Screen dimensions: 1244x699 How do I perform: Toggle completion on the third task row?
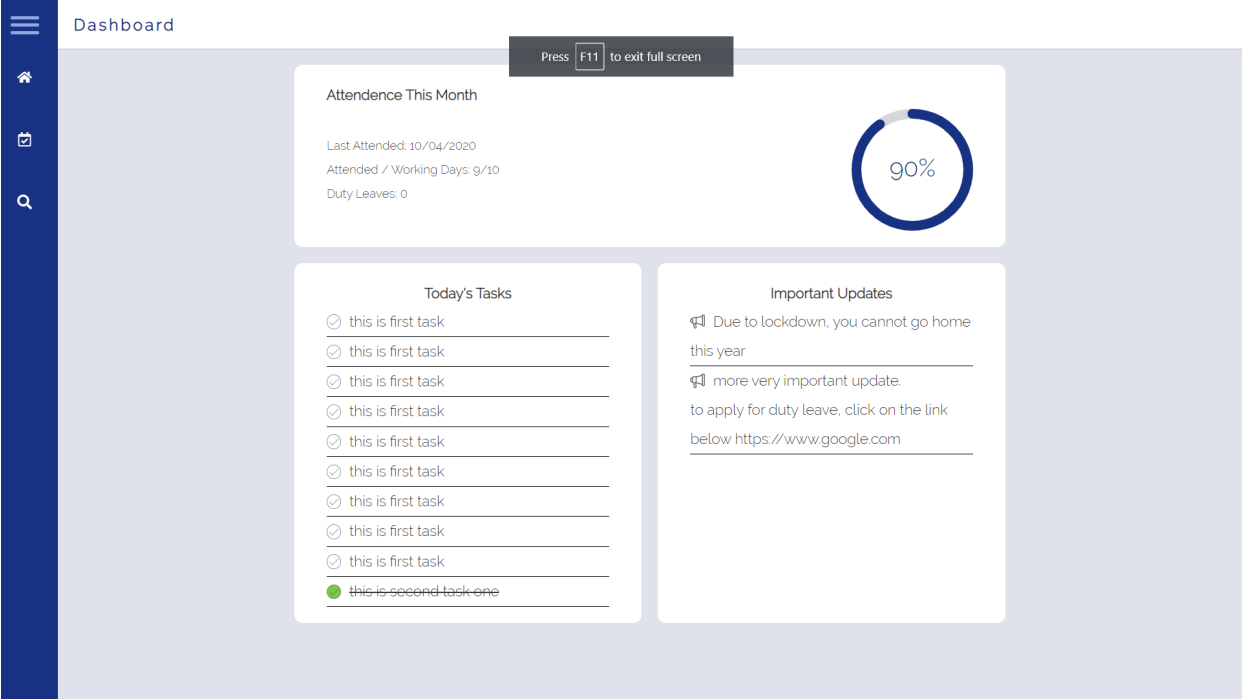pyautogui.click(x=333, y=381)
